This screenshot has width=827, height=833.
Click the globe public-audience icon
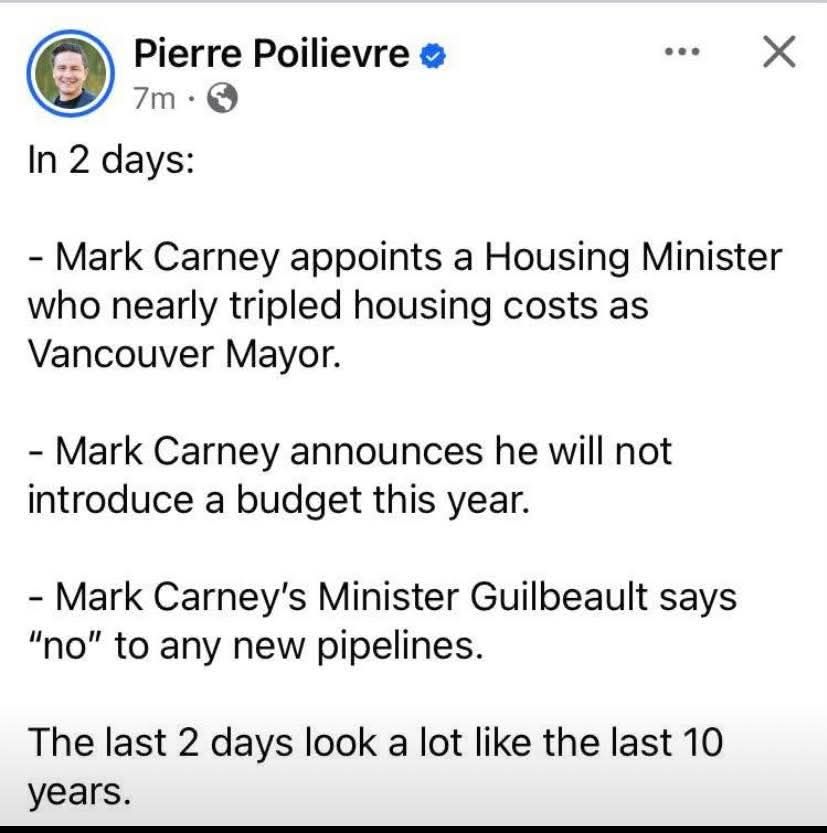point(222,98)
